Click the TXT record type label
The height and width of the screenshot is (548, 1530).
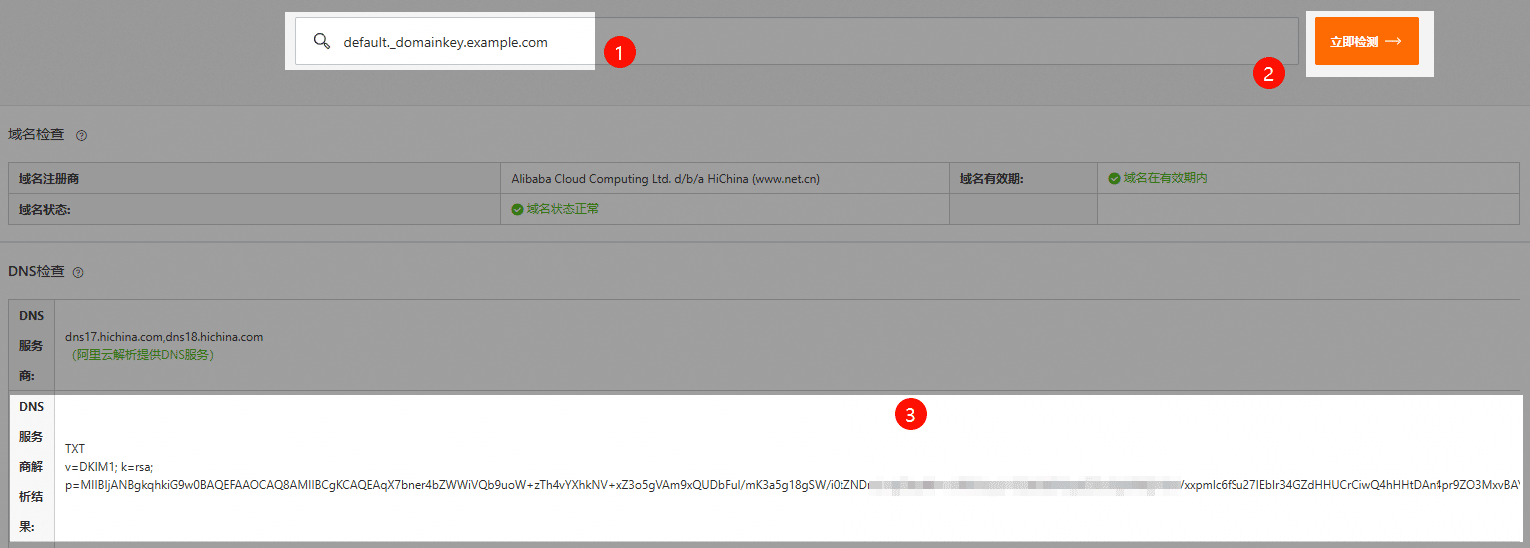(x=75, y=449)
